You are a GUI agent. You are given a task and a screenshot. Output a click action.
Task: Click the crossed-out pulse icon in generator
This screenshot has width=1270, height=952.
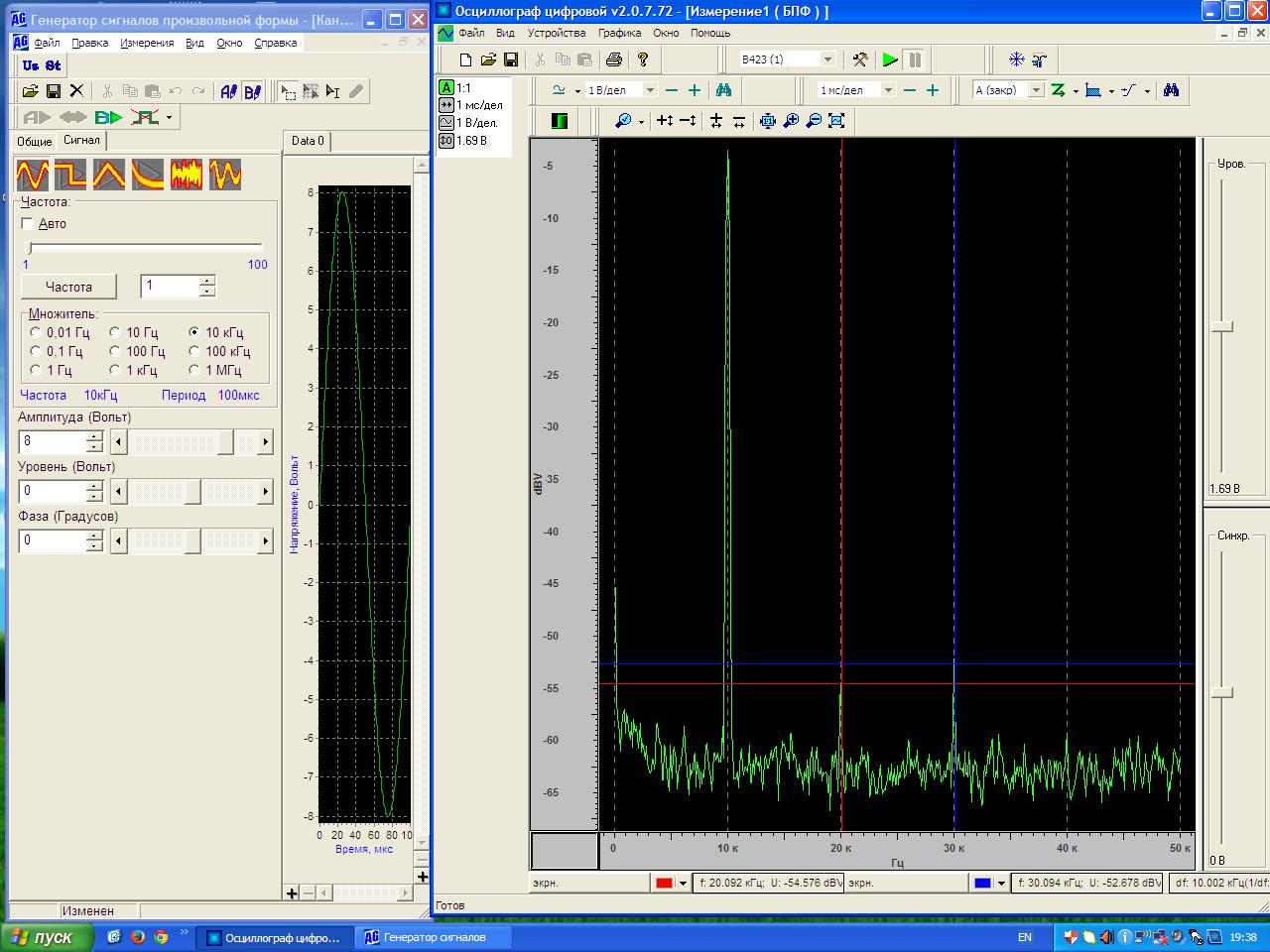145,117
